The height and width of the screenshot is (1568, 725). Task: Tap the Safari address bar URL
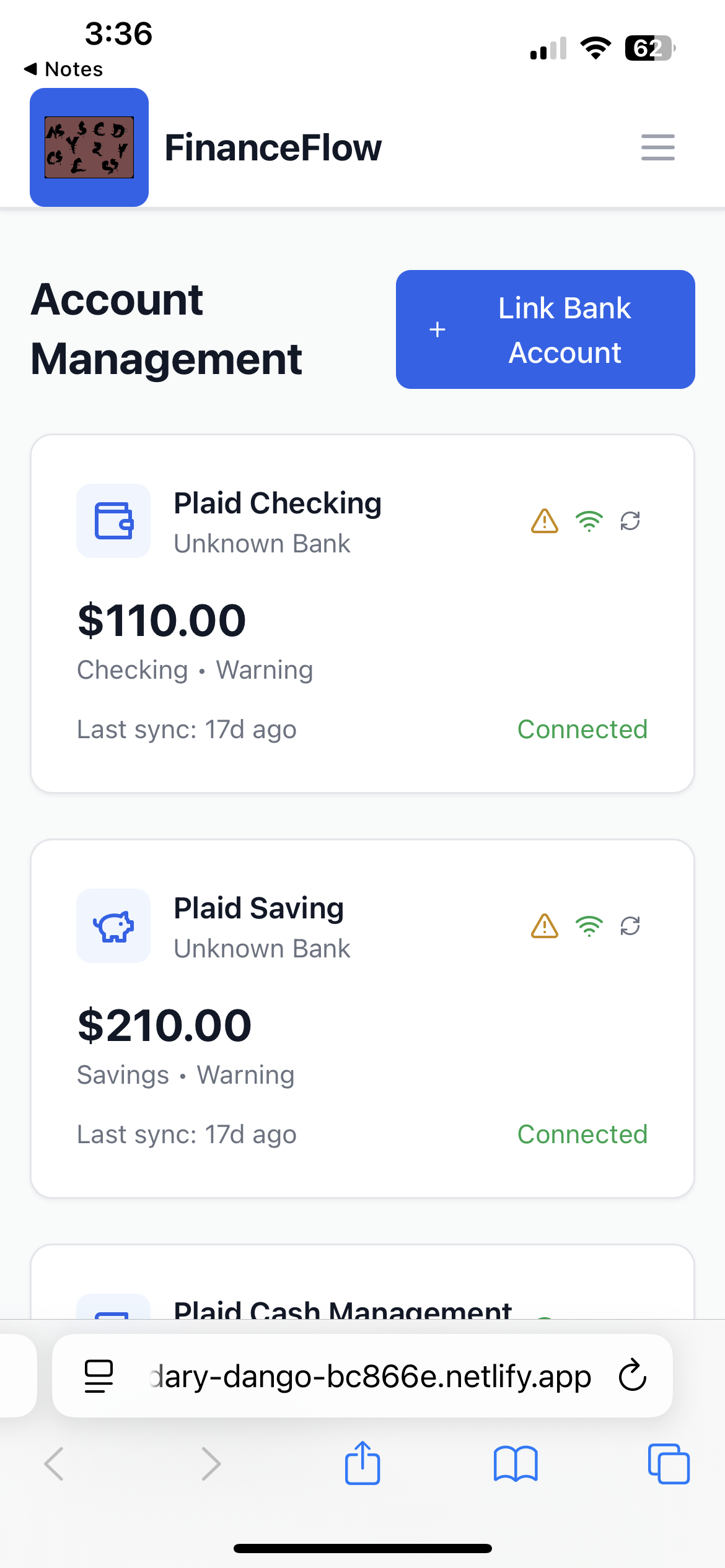click(x=371, y=1377)
